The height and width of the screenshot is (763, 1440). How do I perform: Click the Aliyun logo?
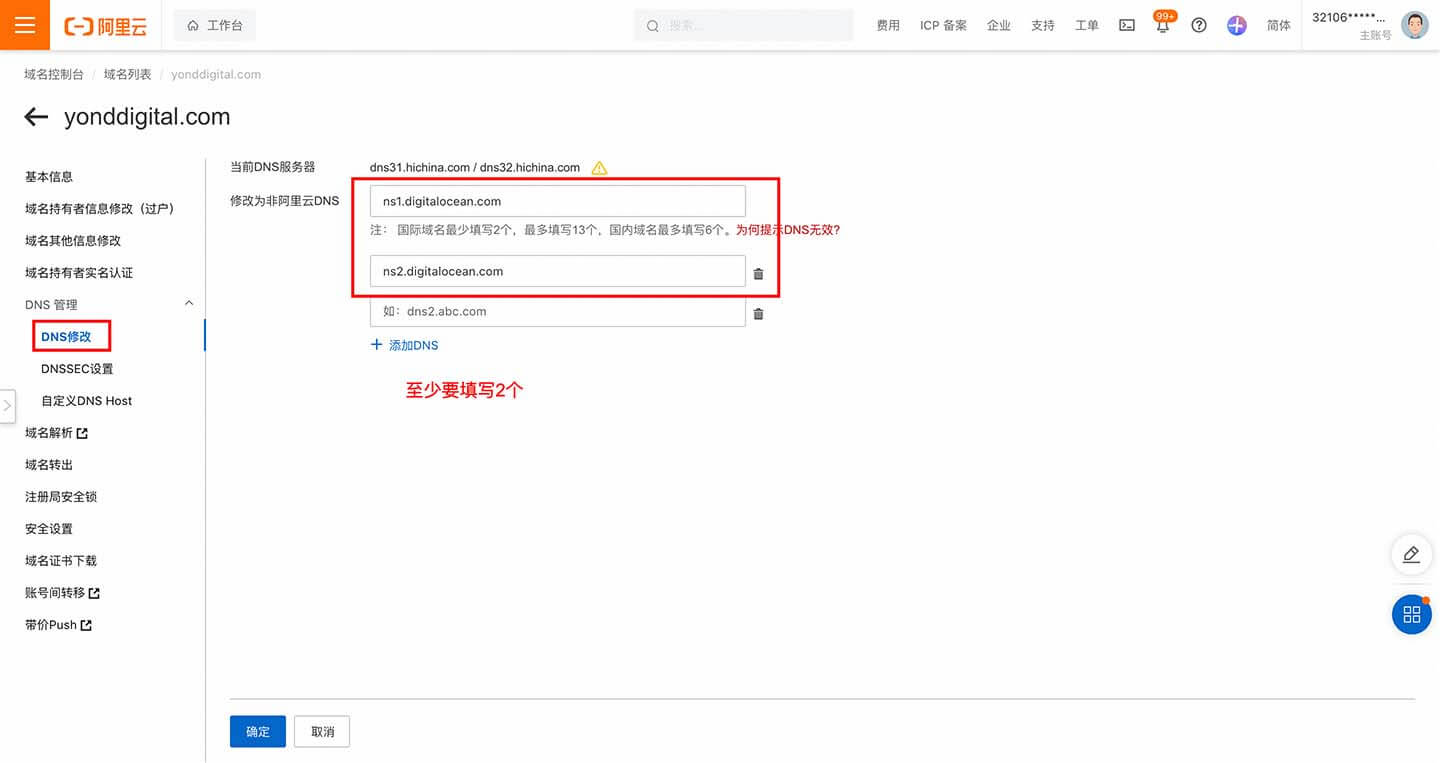(106, 26)
